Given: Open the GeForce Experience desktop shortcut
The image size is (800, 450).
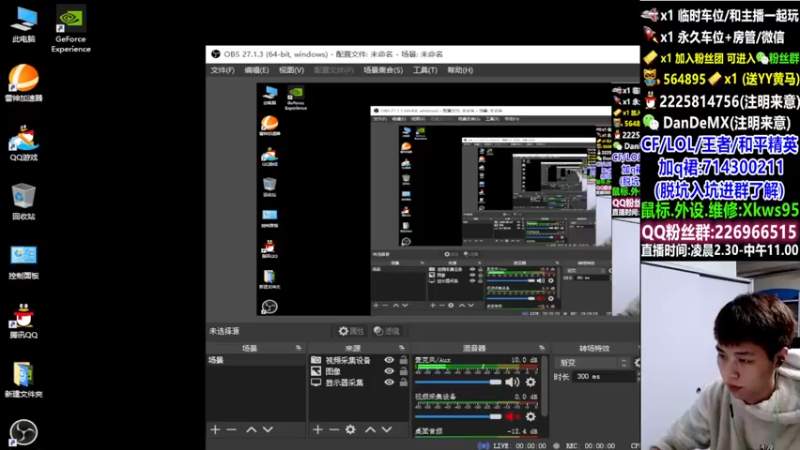Looking at the screenshot, I should click(x=70, y=29).
